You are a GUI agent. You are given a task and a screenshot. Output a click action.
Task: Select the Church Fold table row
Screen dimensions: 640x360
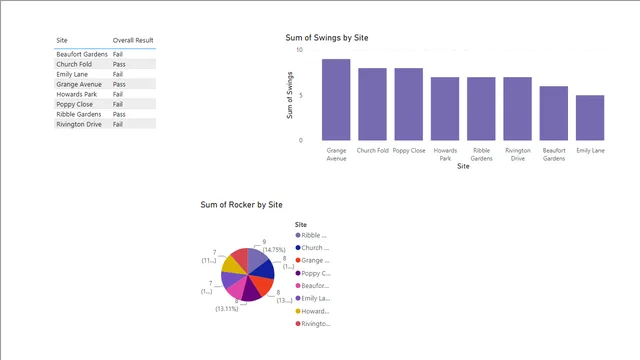pos(105,64)
